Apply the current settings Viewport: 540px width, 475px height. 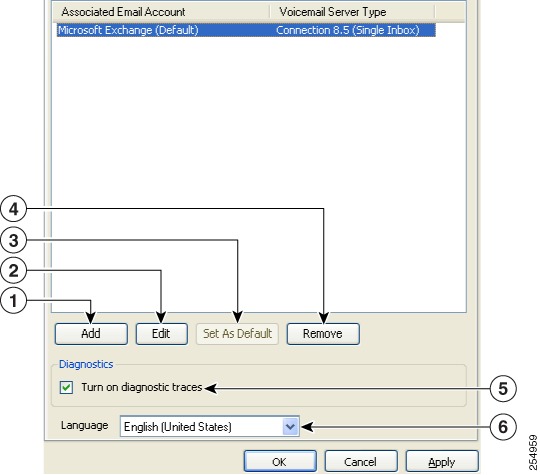pos(442,461)
